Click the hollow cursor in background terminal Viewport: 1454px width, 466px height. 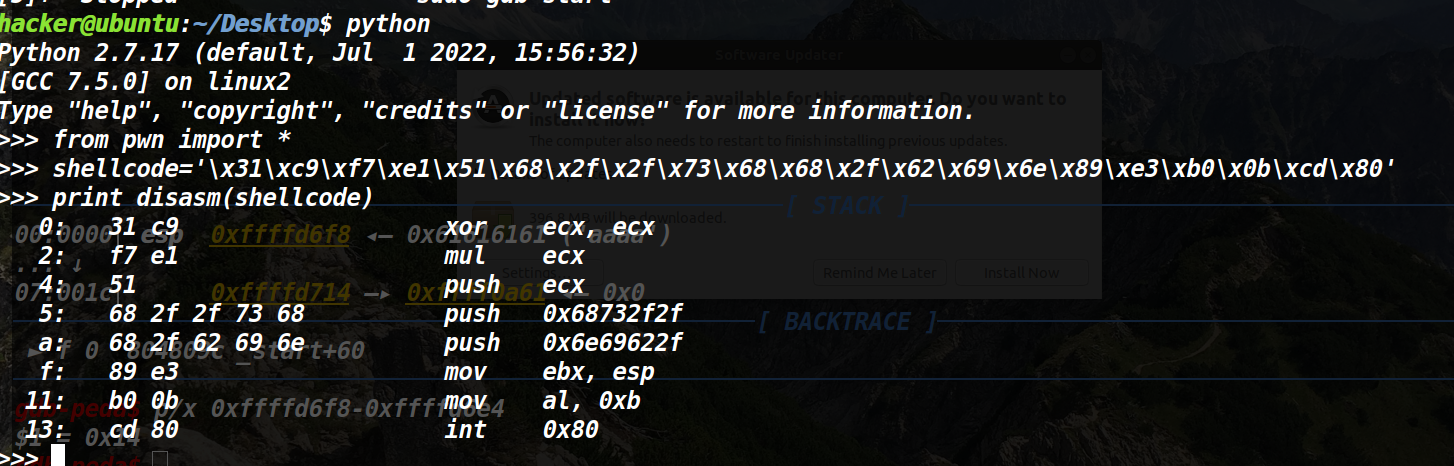[161, 458]
